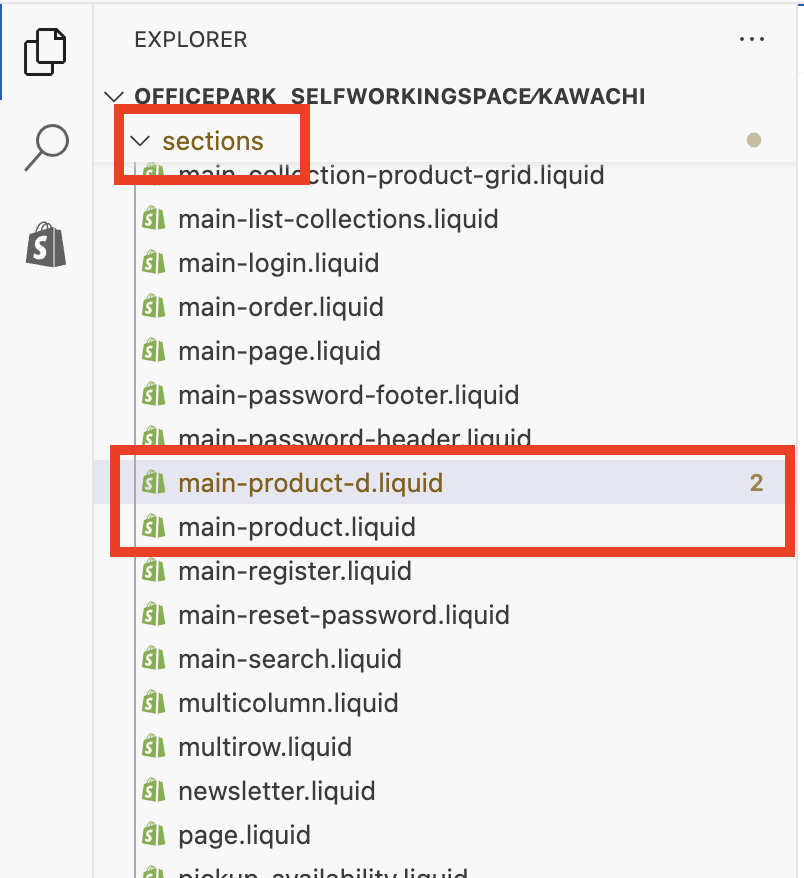Click Shopify file icon beside newsletter.liquid

[x=153, y=791]
